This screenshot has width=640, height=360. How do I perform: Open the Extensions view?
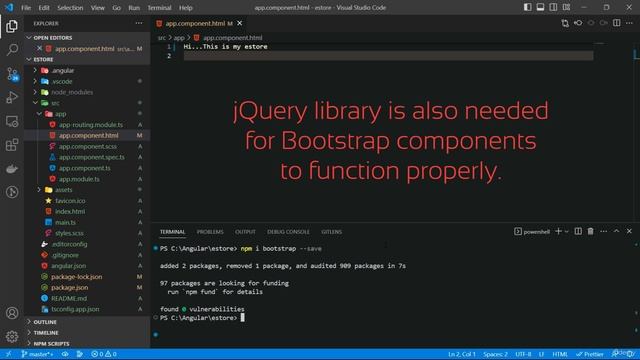[12, 145]
